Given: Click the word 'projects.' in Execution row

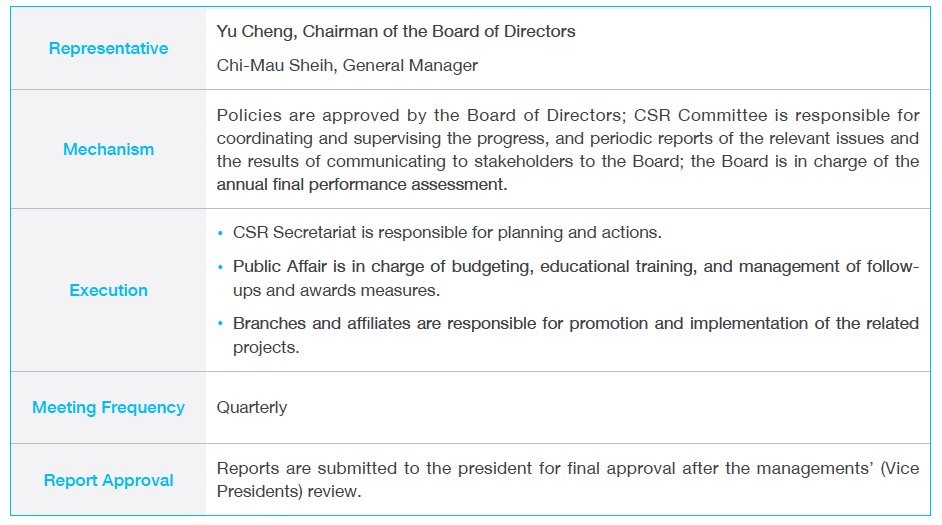Looking at the screenshot, I should tap(266, 347).
